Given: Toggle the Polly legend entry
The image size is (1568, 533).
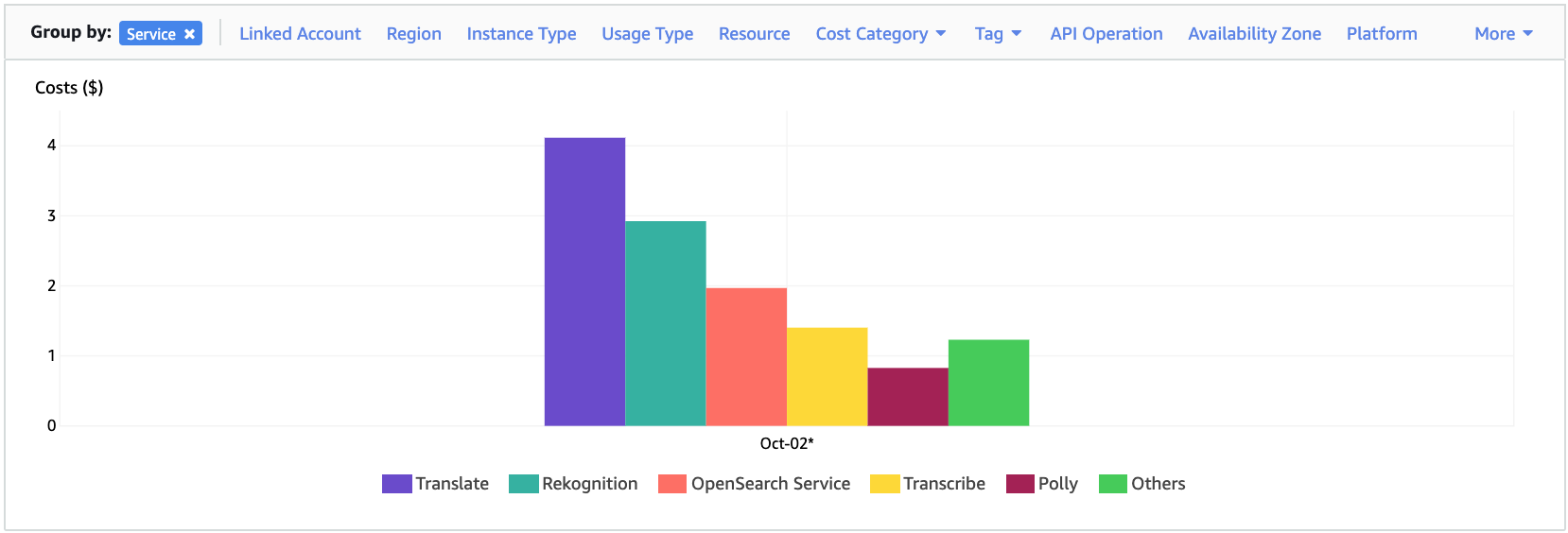Looking at the screenshot, I should click(1042, 484).
